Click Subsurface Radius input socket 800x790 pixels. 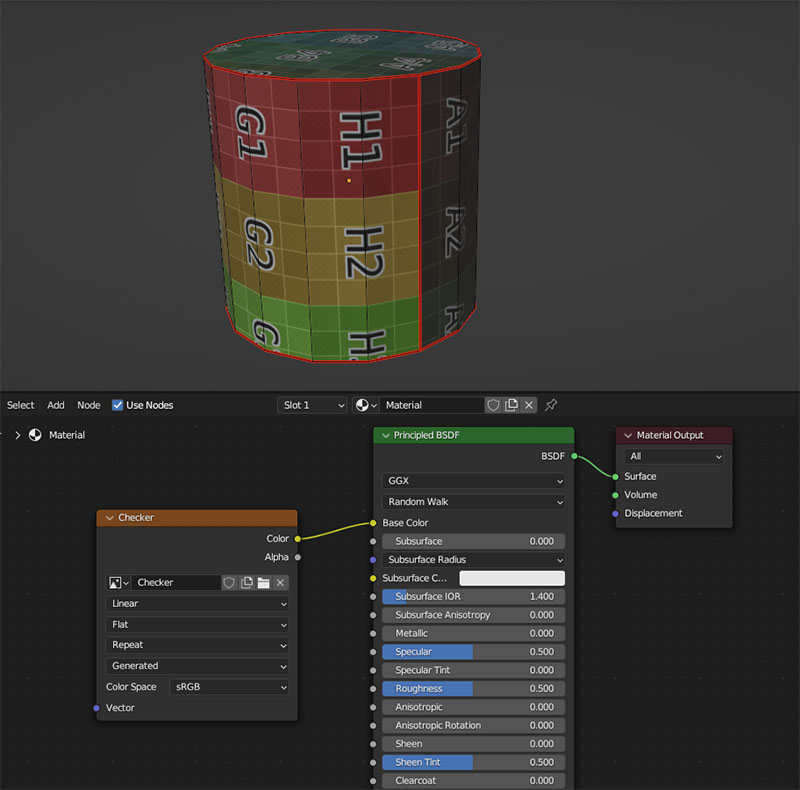point(373,560)
